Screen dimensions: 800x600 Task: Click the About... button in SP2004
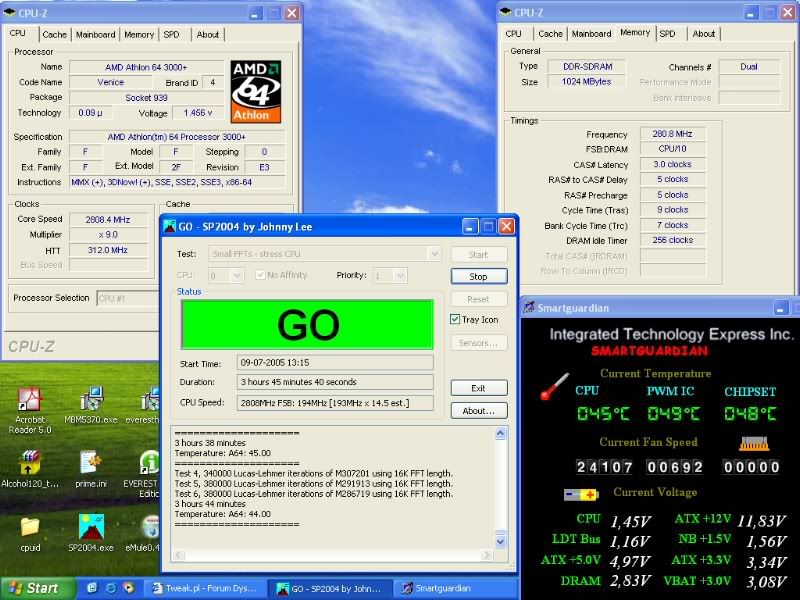coord(479,411)
